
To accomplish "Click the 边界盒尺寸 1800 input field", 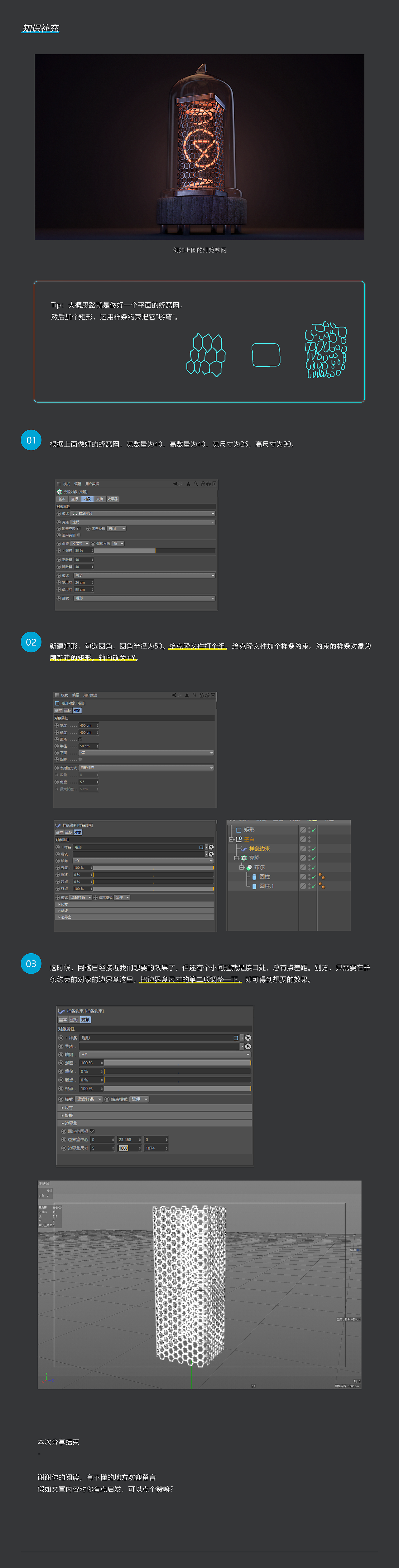I will click(x=130, y=1148).
